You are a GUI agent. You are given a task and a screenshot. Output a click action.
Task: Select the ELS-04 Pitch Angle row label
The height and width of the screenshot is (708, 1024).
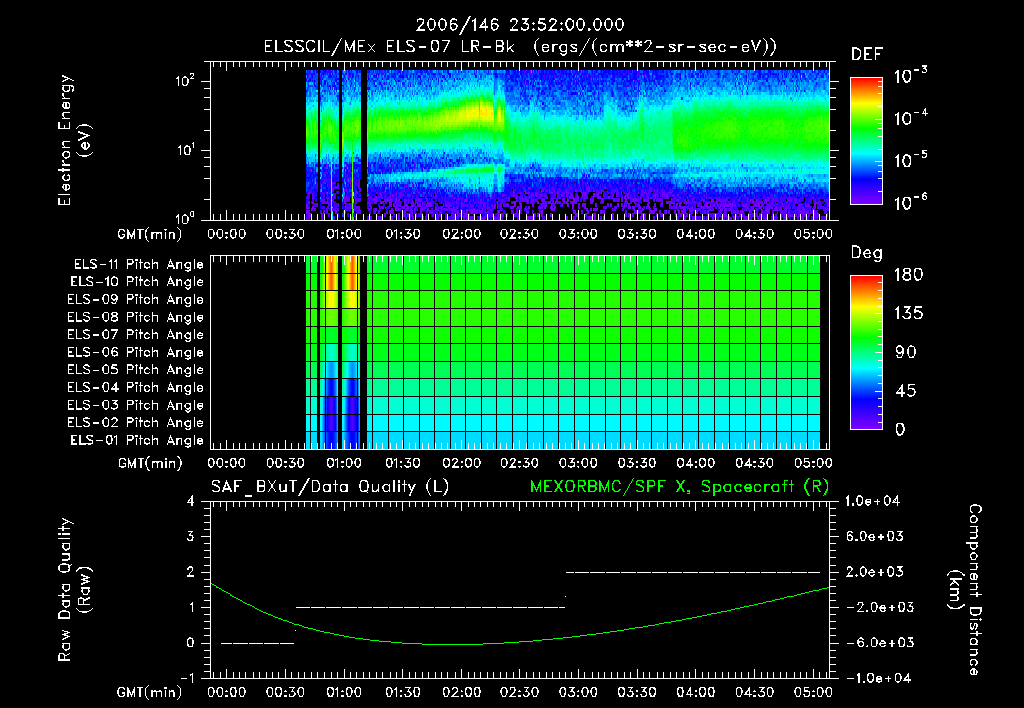point(136,387)
